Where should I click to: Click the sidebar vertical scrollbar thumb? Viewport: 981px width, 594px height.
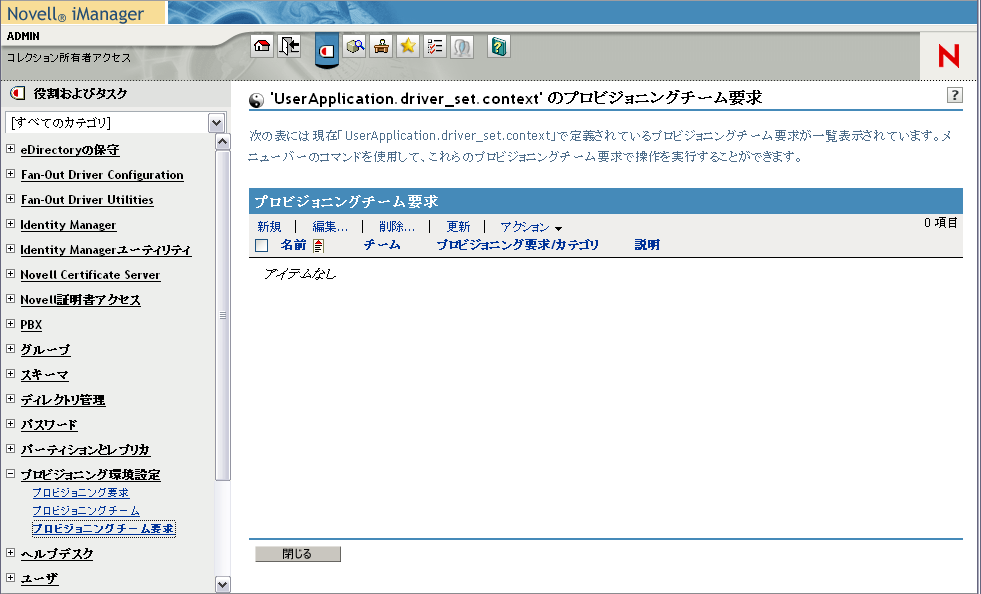tap(223, 315)
